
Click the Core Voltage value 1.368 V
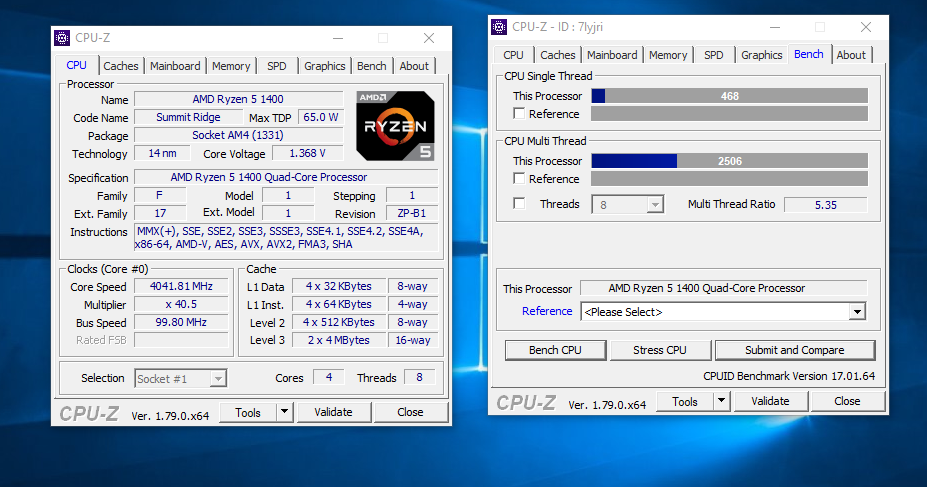(x=307, y=153)
